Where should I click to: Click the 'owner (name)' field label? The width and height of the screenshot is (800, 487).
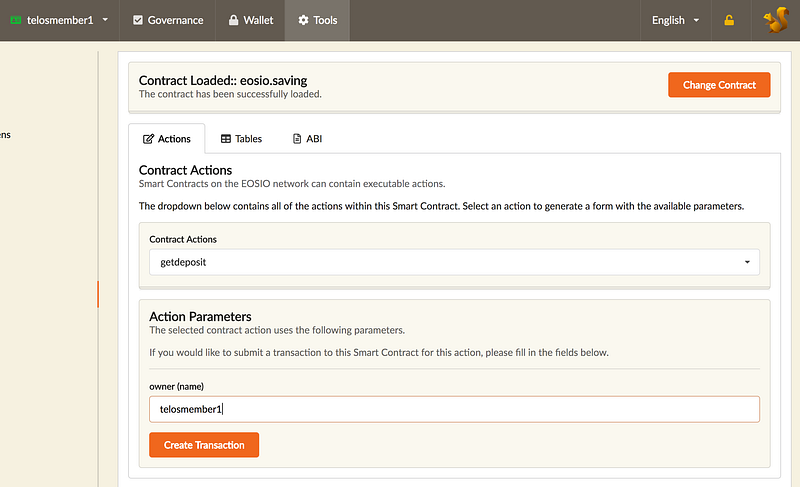[x=177, y=387]
